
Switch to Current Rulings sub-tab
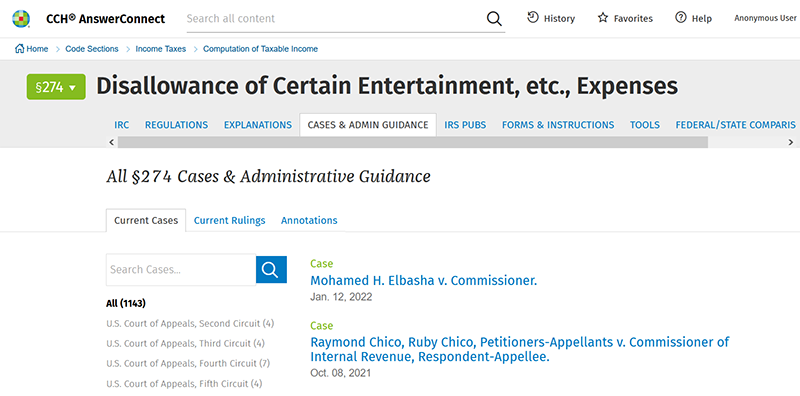[230, 220]
